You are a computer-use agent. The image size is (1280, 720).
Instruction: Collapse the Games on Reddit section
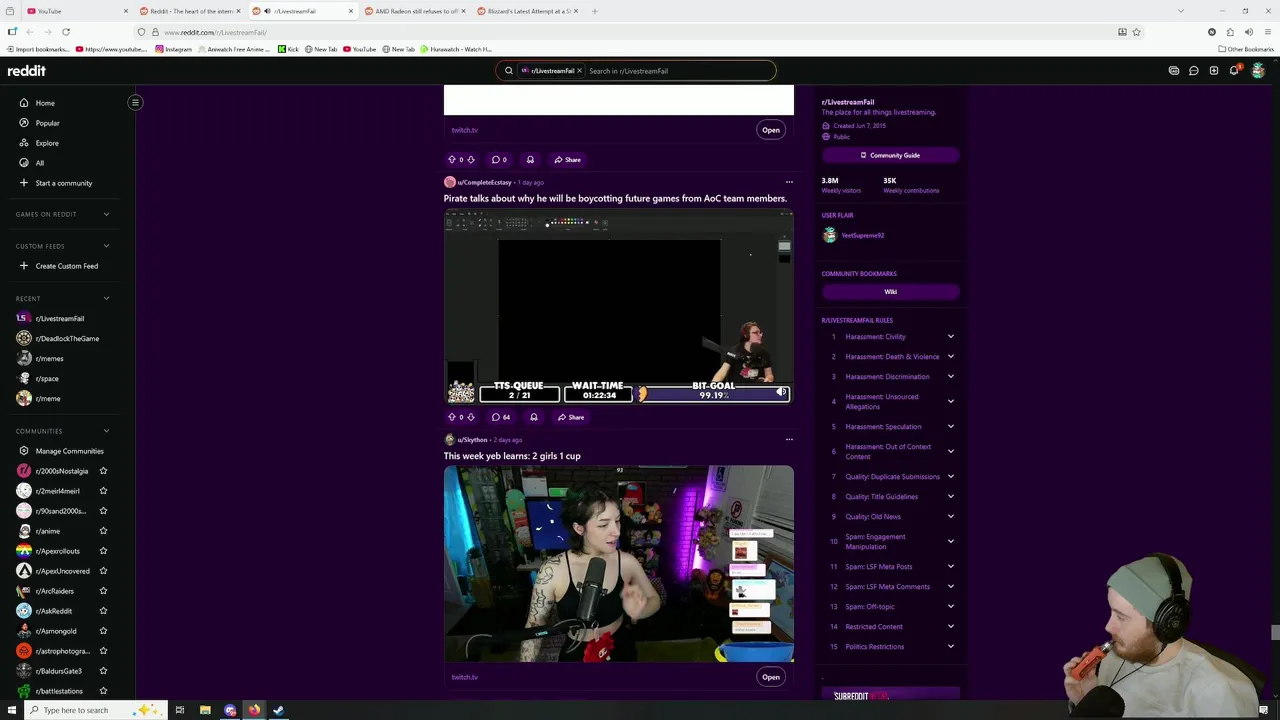tap(106, 214)
